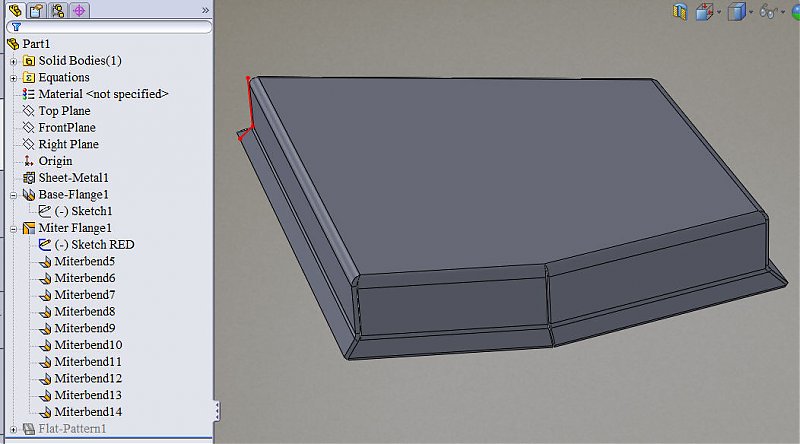This screenshot has width=800, height=444.
Task: Click the Display Style cube icon
Action: point(736,11)
